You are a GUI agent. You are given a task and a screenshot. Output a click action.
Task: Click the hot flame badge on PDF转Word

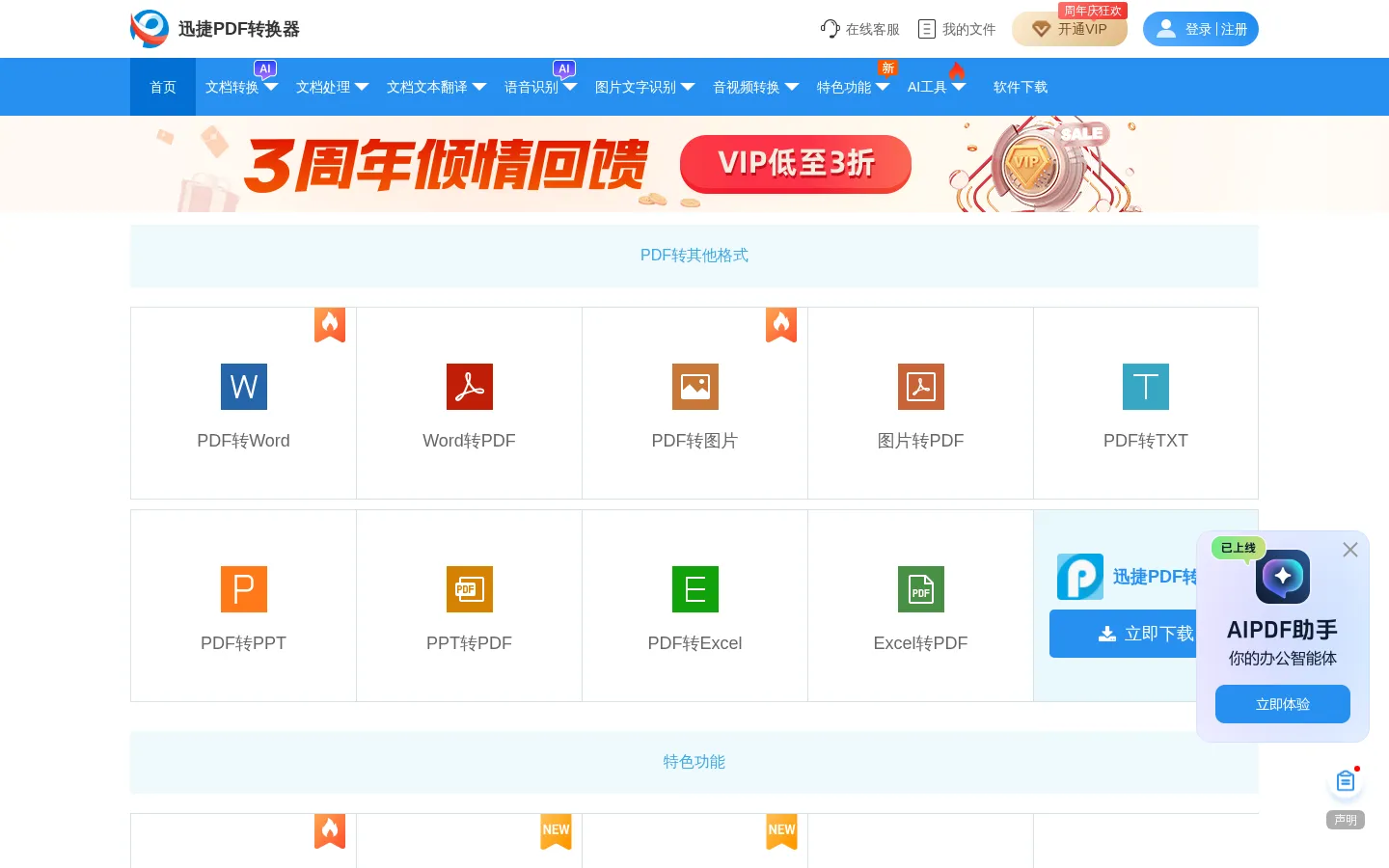pyautogui.click(x=330, y=325)
